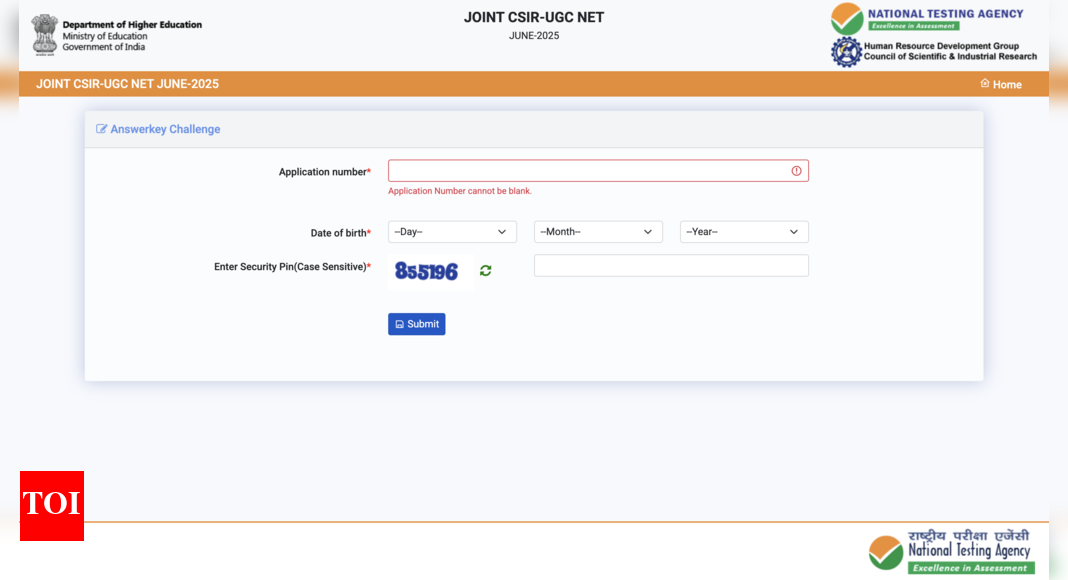1068x580 pixels.
Task: Click the JOINT CSIR-UGC NET JUNE-2025 bar title
Action: [127, 84]
